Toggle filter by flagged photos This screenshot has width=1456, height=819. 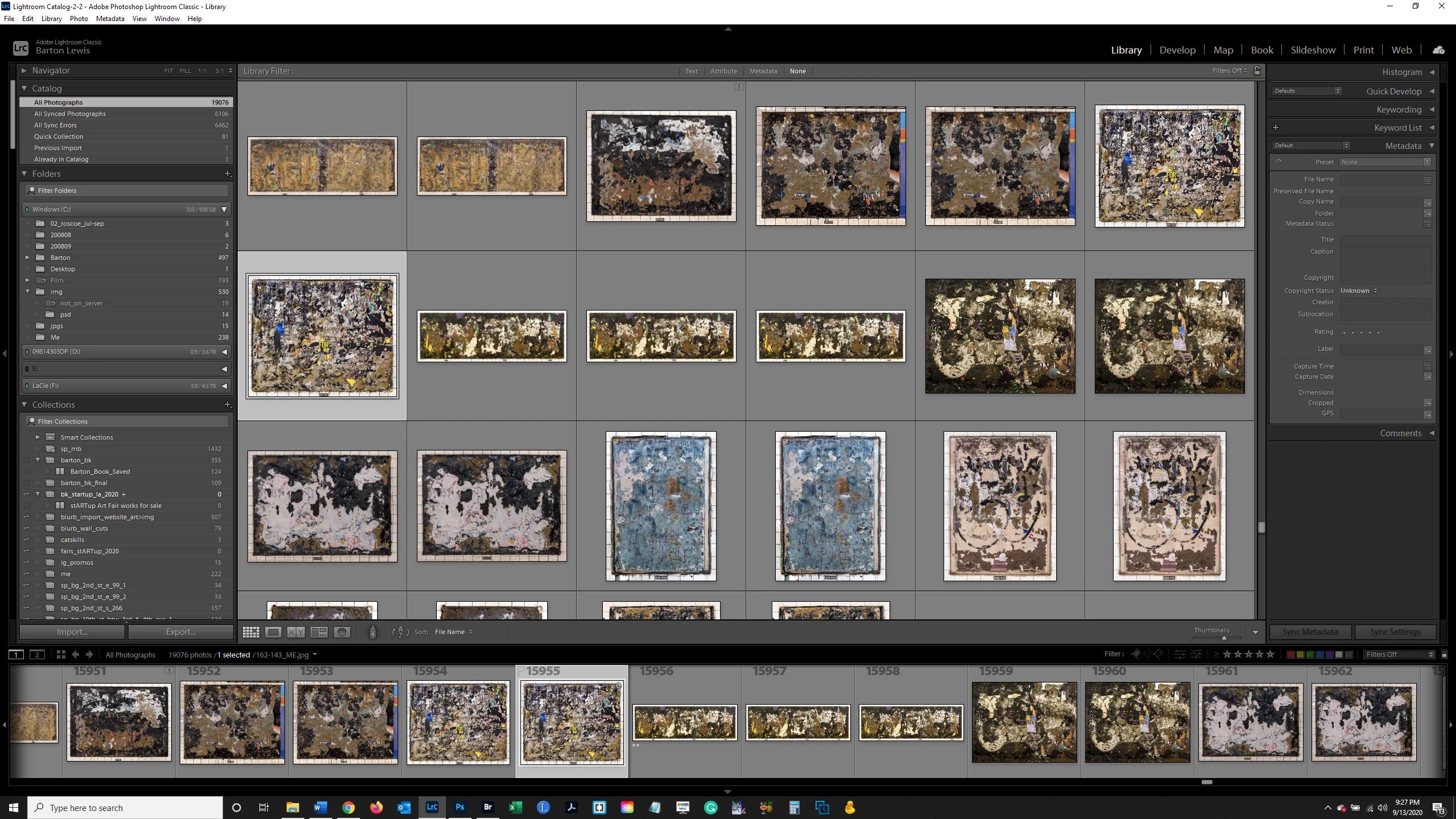click(x=1136, y=654)
